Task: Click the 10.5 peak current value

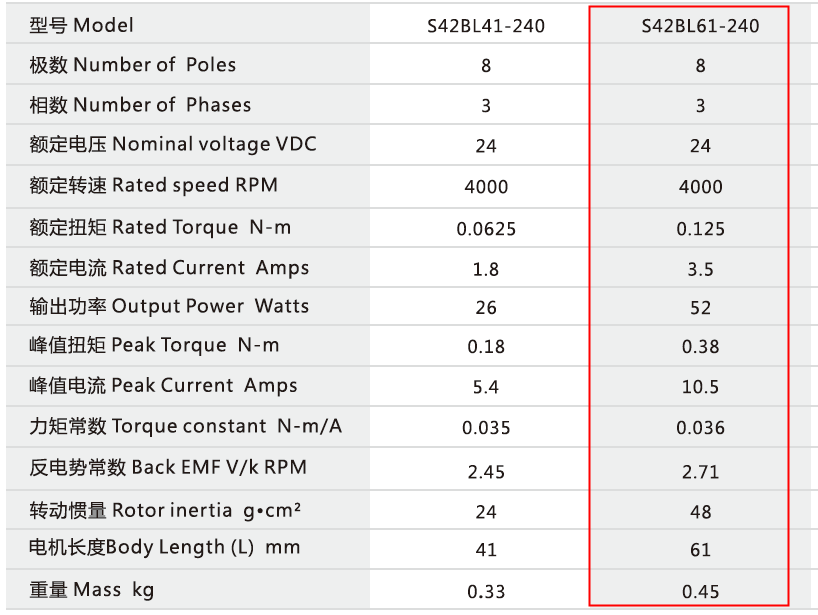Action: (700, 388)
